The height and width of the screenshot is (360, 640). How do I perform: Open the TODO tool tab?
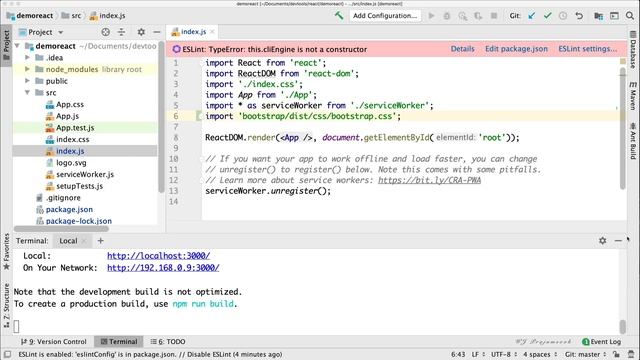(x=168, y=342)
